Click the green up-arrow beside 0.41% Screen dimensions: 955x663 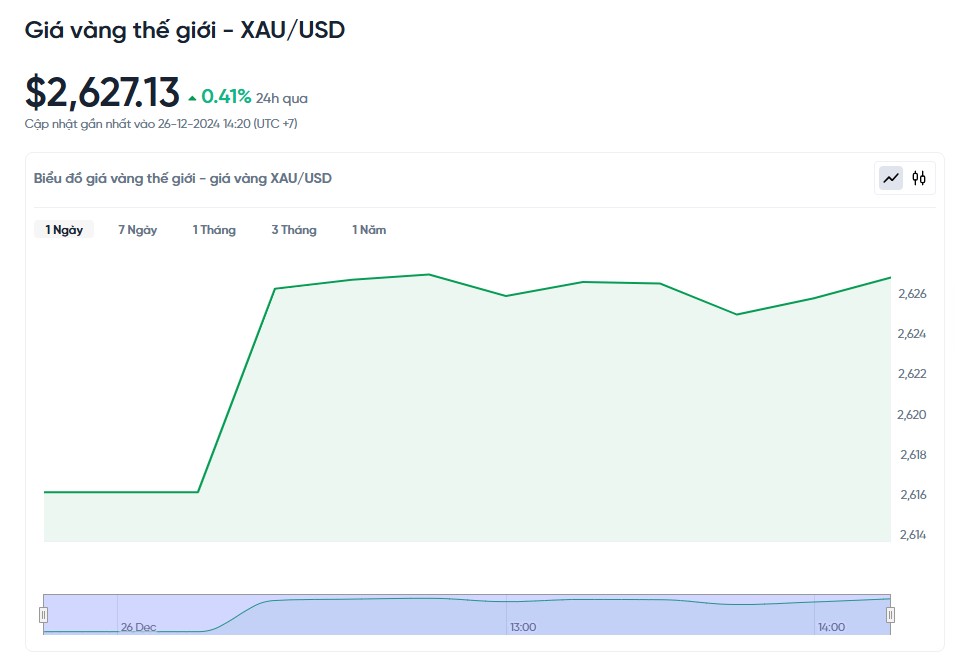pos(192,97)
